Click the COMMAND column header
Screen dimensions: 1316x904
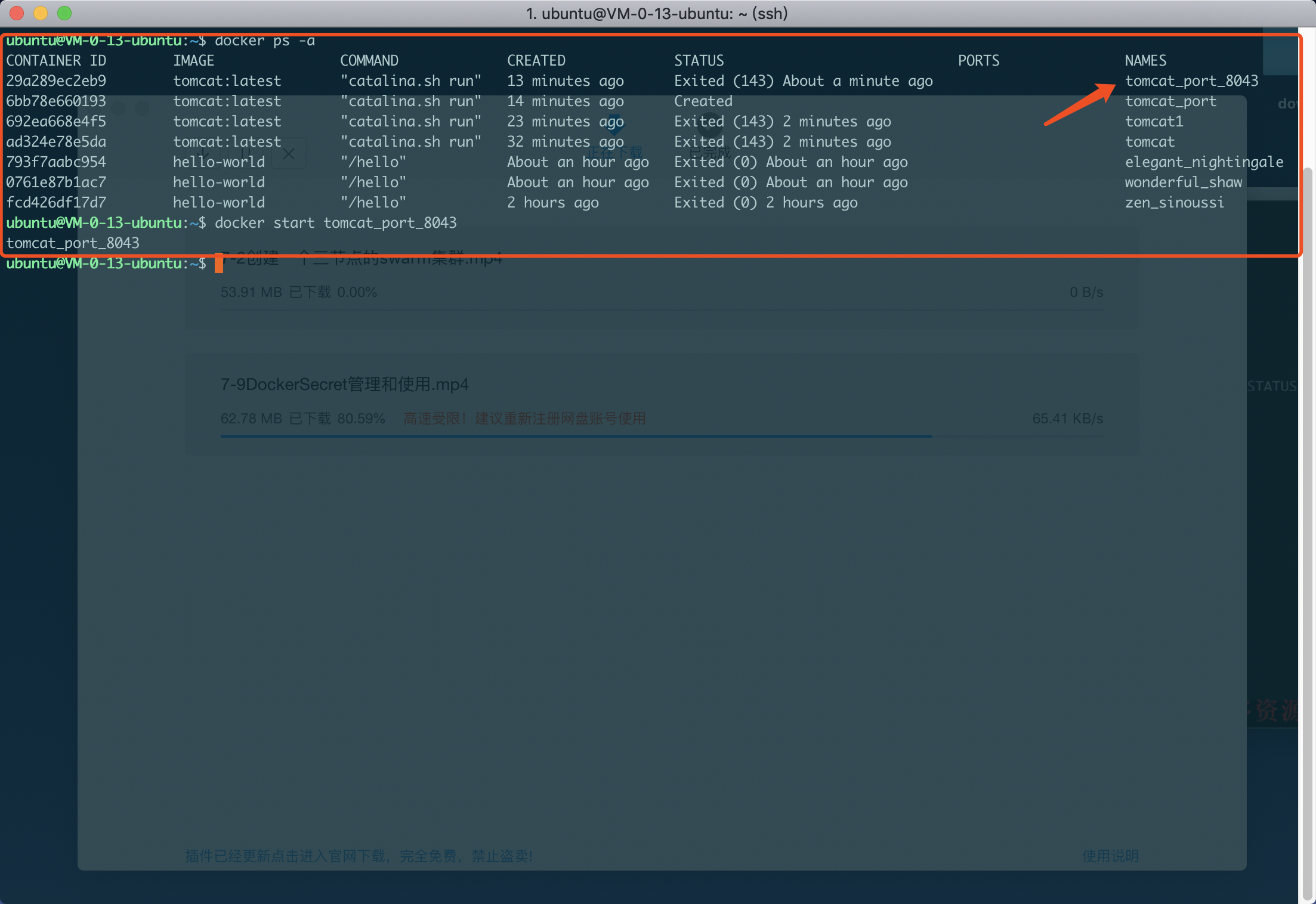point(369,61)
